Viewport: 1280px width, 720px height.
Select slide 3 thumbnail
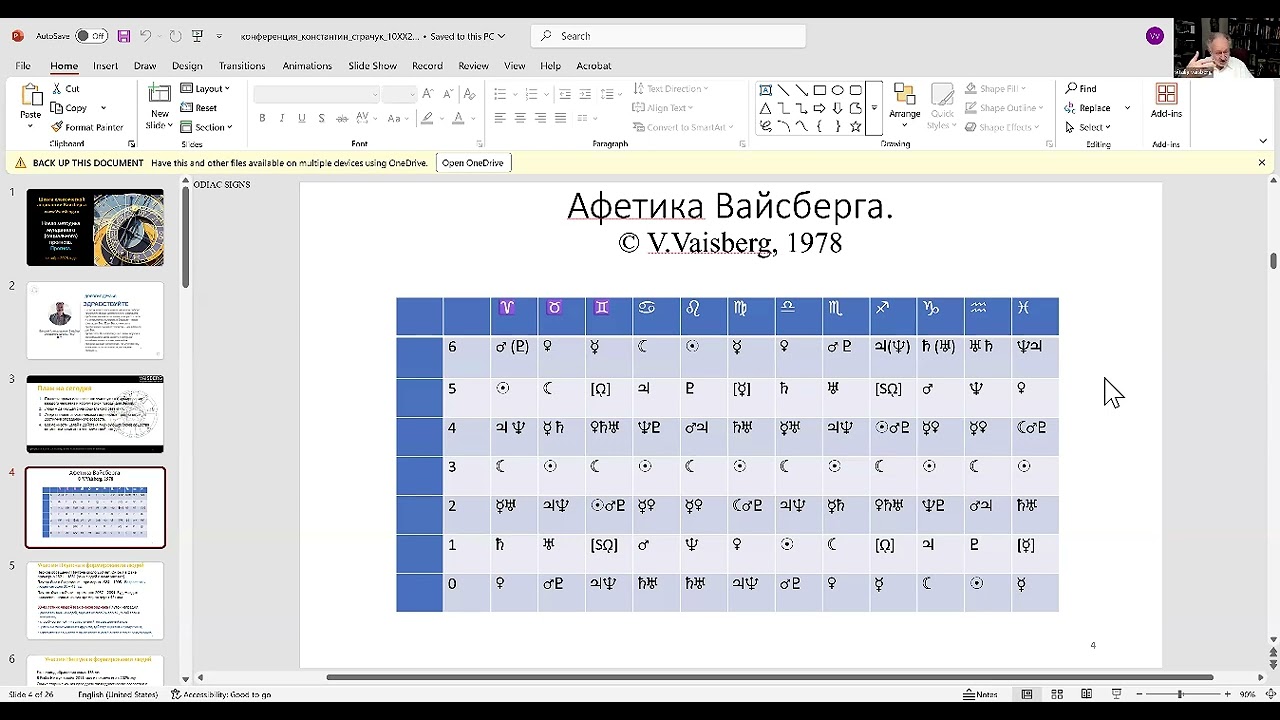click(95, 414)
